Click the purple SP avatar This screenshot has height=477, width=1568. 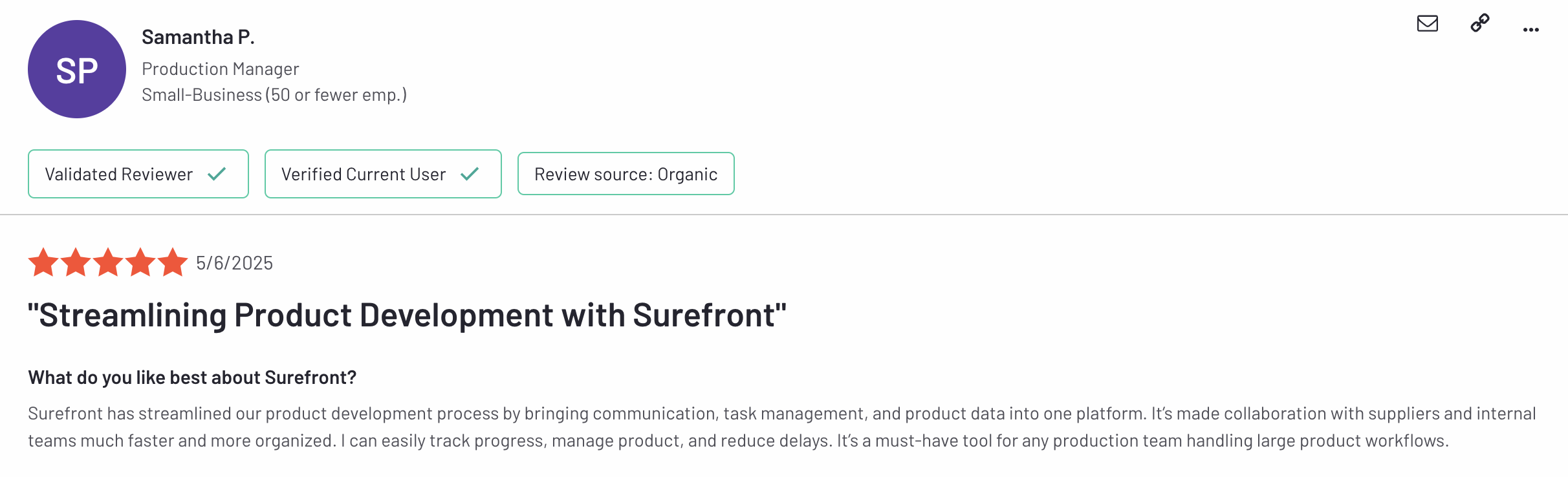click(x=77, y=69)
